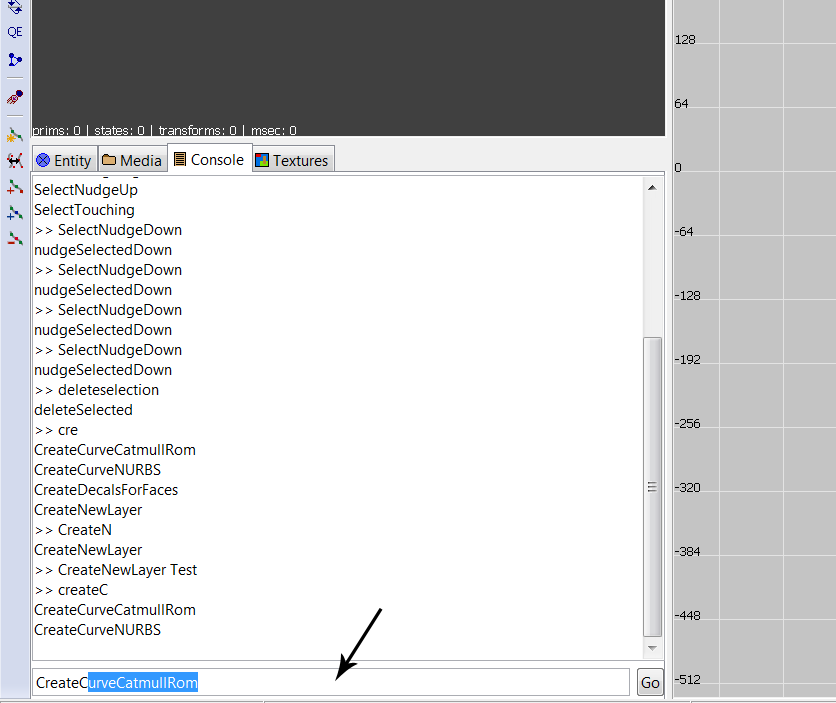Select the QE drag tool
This screenshot has height=703, width=836.
pyautogui.click(x=15, y=32)
